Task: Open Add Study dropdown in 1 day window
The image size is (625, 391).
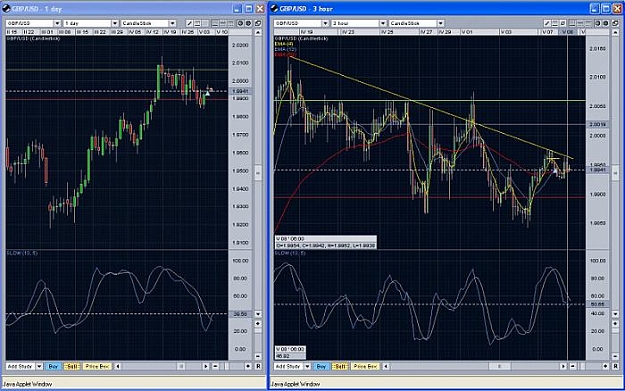Action: click(x=39, y=366)
